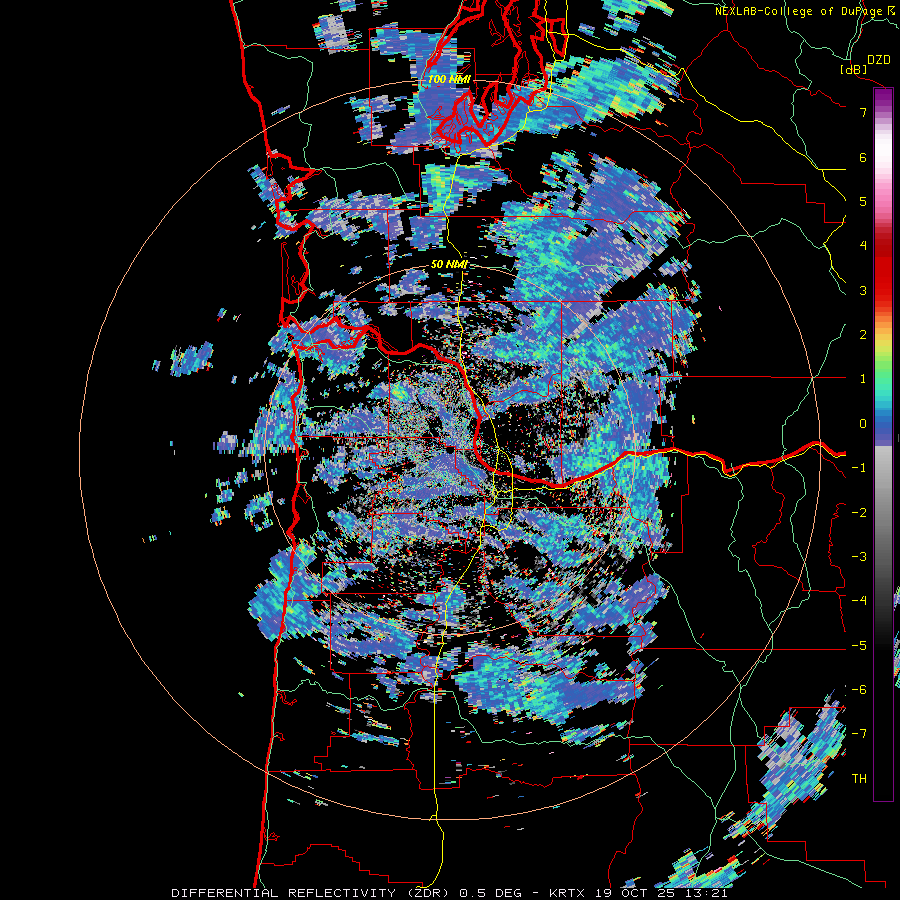Click the (ZDR) abbreviation in caption
The width and height of the screenshot is (900, 900).
(428, 893)
